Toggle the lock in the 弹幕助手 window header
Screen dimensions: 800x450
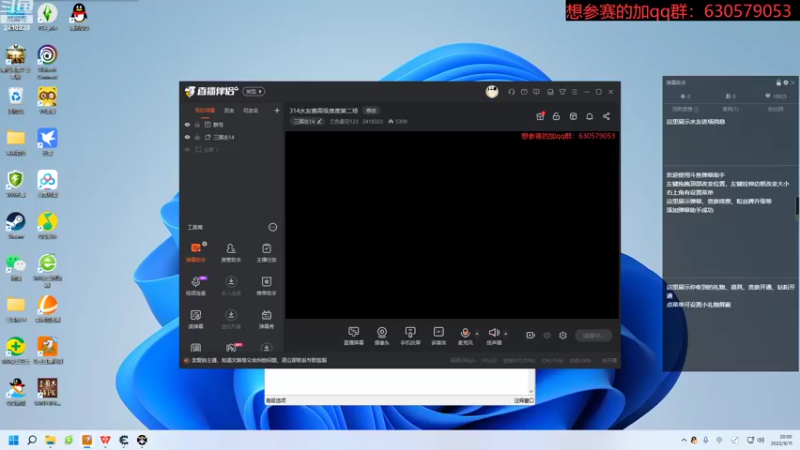(x=779, y=83)
